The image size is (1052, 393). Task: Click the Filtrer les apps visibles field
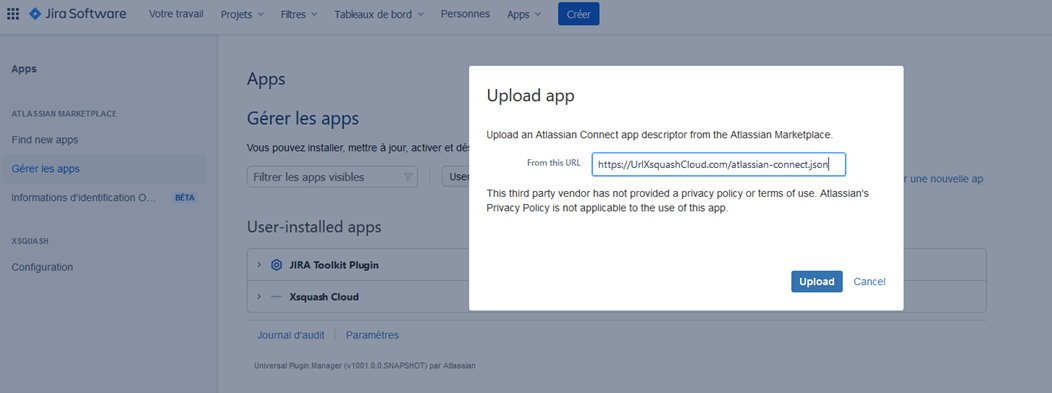tap(332, 177)
